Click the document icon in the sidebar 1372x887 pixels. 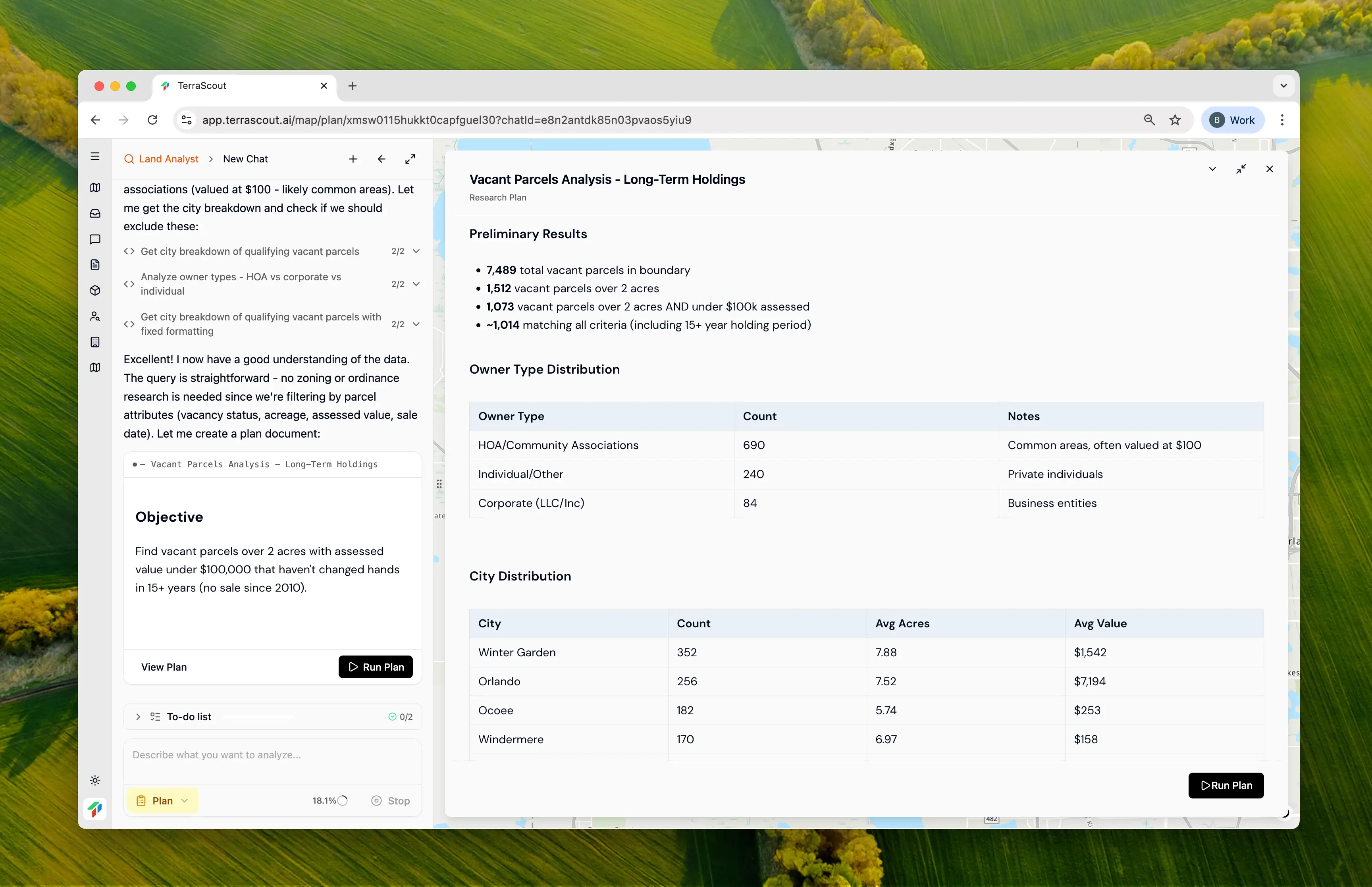[95, 265]
